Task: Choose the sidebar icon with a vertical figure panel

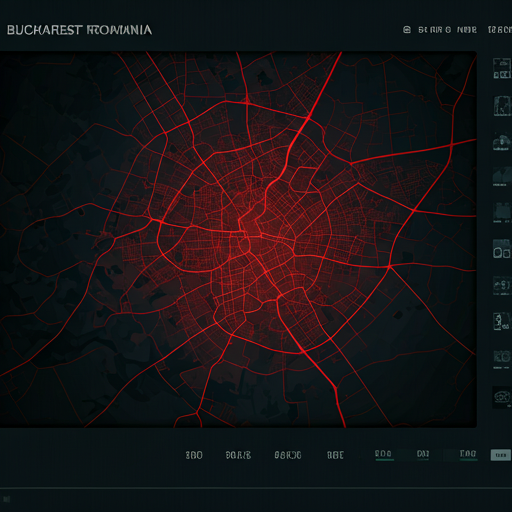Action: click(502, 322)
